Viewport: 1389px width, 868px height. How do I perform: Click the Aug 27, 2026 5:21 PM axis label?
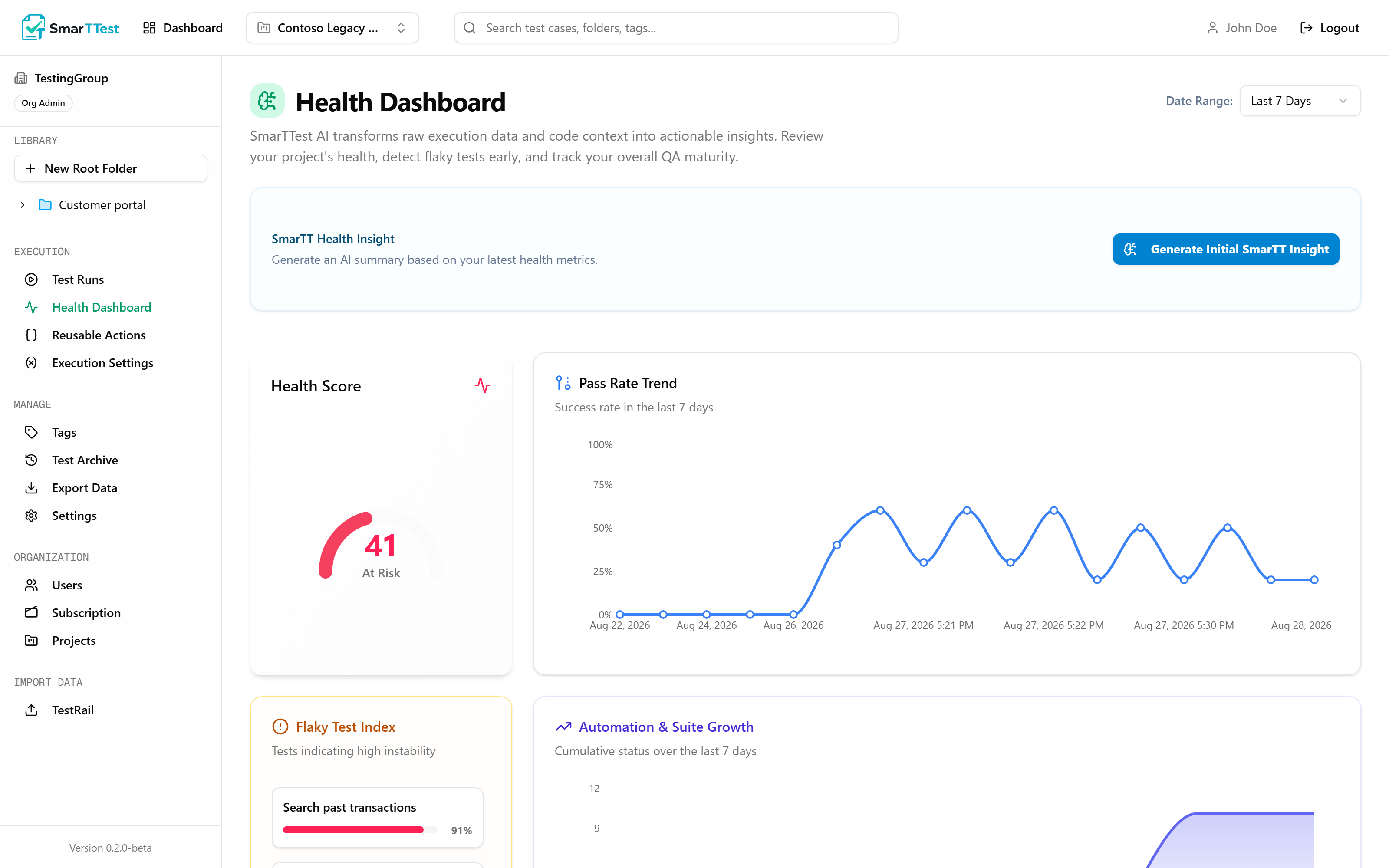click(x=924, y=625)
